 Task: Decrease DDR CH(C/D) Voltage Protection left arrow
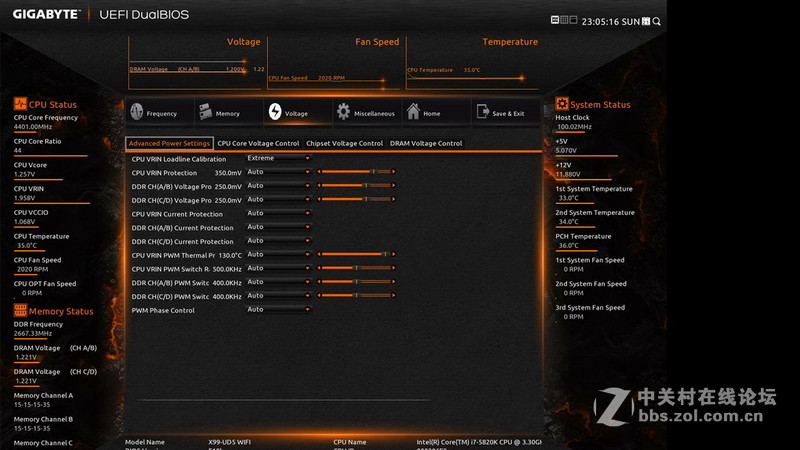click(x=319, y=199)
